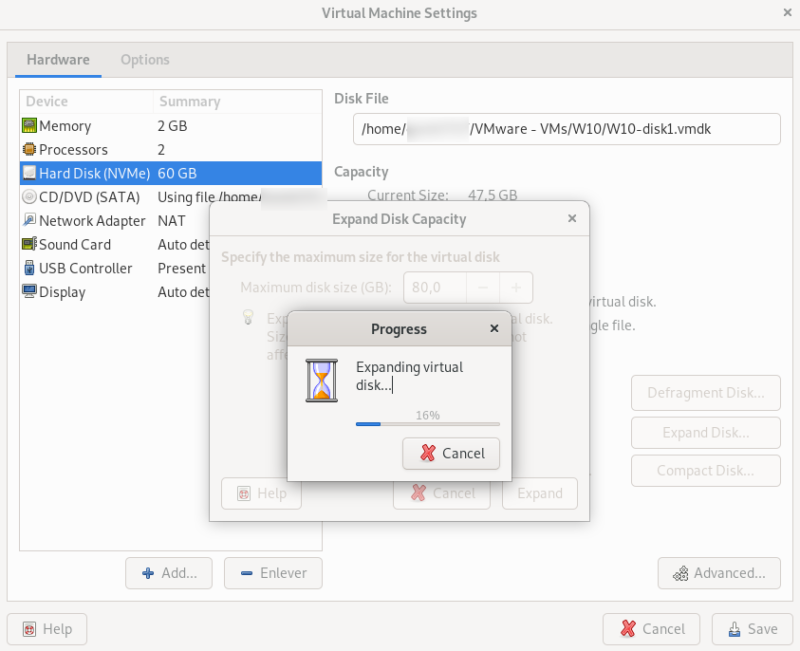This screenshot has height=651, width=800.
Task: Select the Network Adapter icon
Action: pyautogui.click(x=30, y=220)
